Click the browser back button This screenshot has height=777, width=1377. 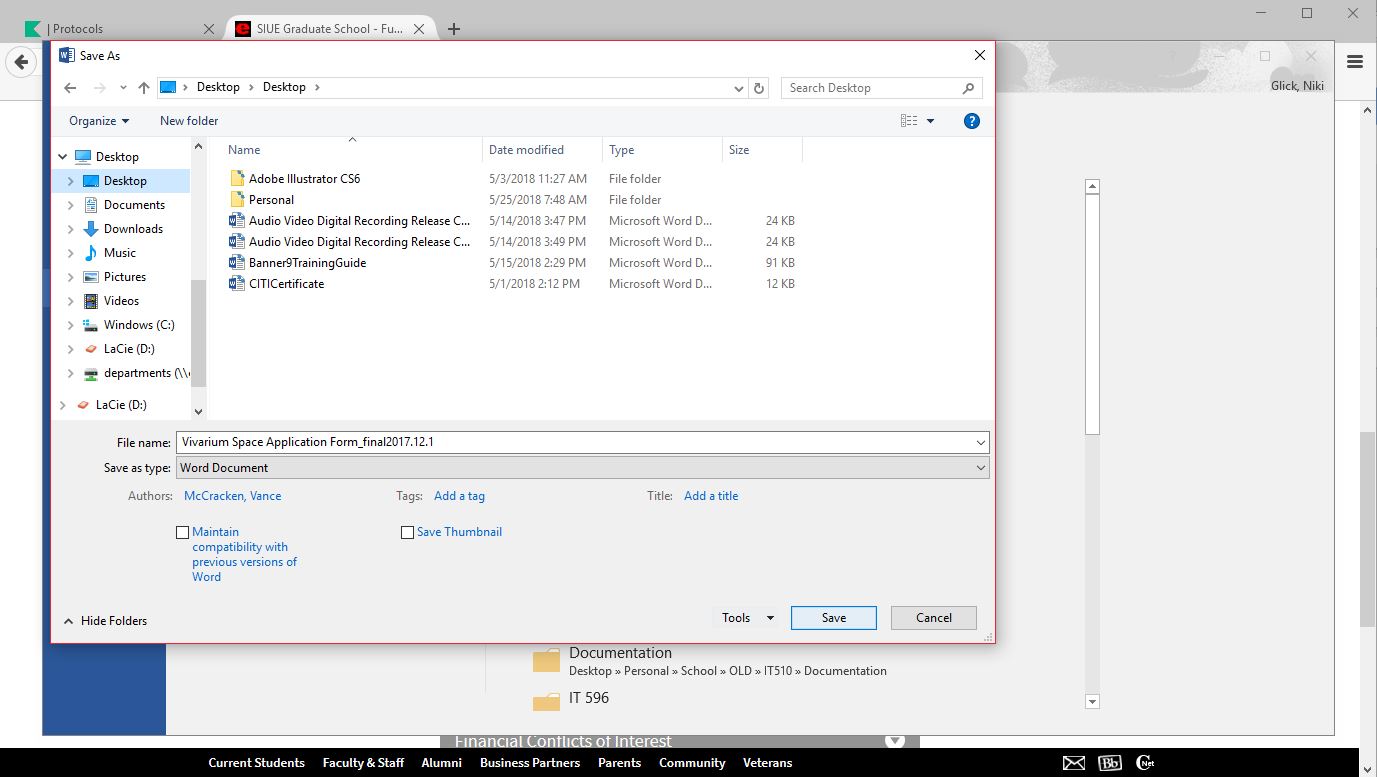pyautogui.click(x=21, y=62)
